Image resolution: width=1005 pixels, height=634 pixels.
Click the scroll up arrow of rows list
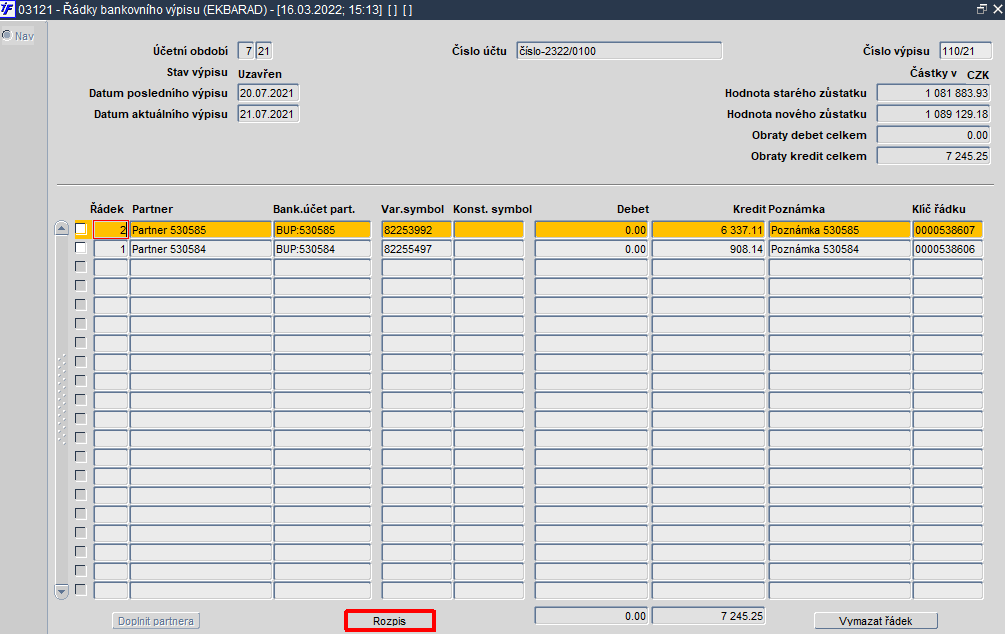point(62,228)
